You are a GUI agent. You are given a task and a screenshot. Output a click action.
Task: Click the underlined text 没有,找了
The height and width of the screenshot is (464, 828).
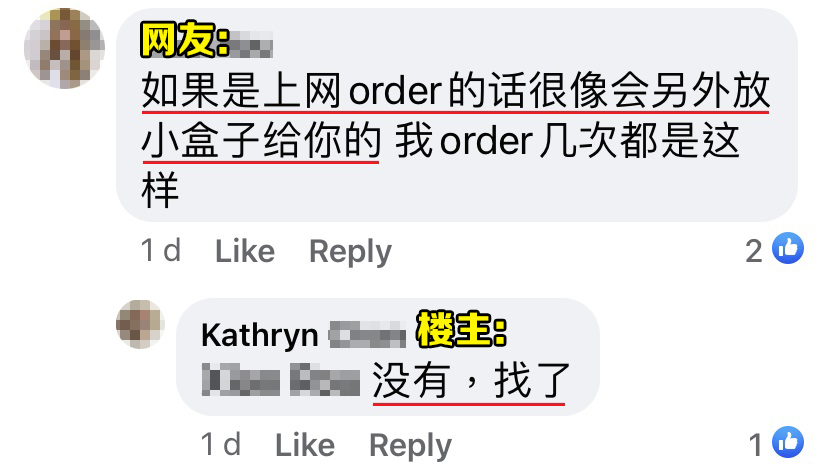471,381
